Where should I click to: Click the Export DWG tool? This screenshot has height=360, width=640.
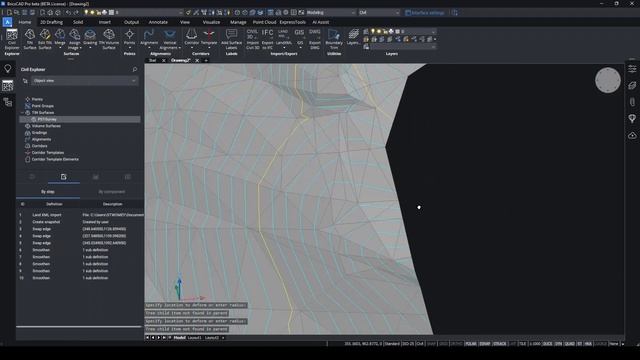pyautogui.click(x=315, y=39)
